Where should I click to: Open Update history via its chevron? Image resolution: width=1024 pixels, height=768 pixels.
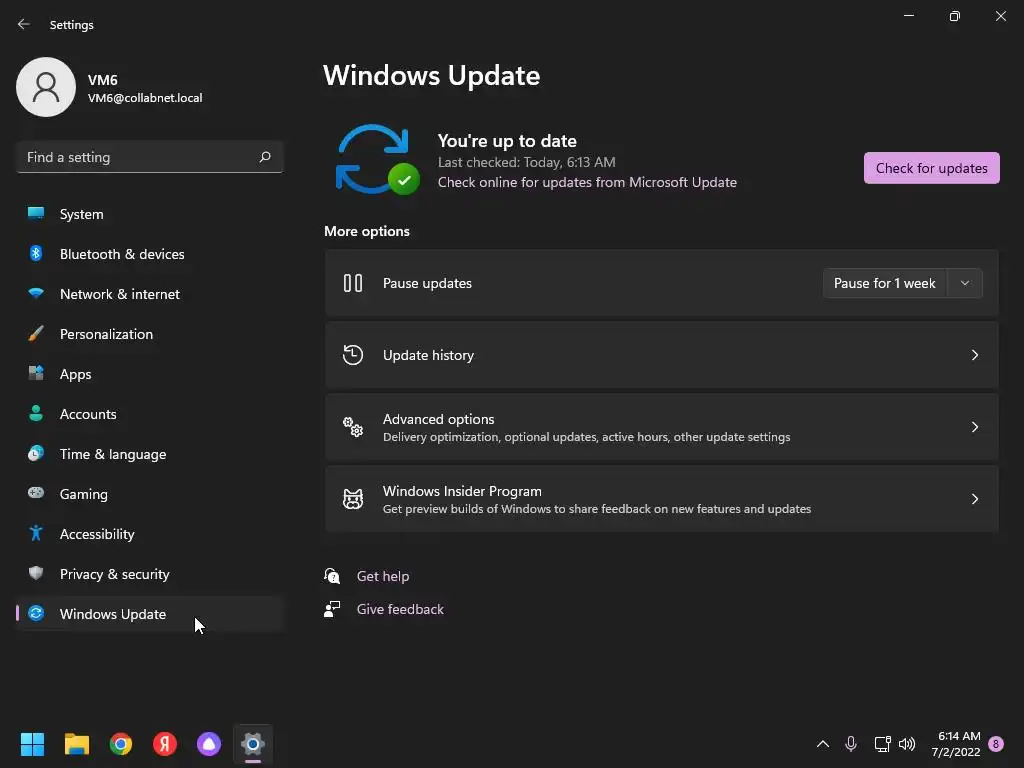[974, 355]
